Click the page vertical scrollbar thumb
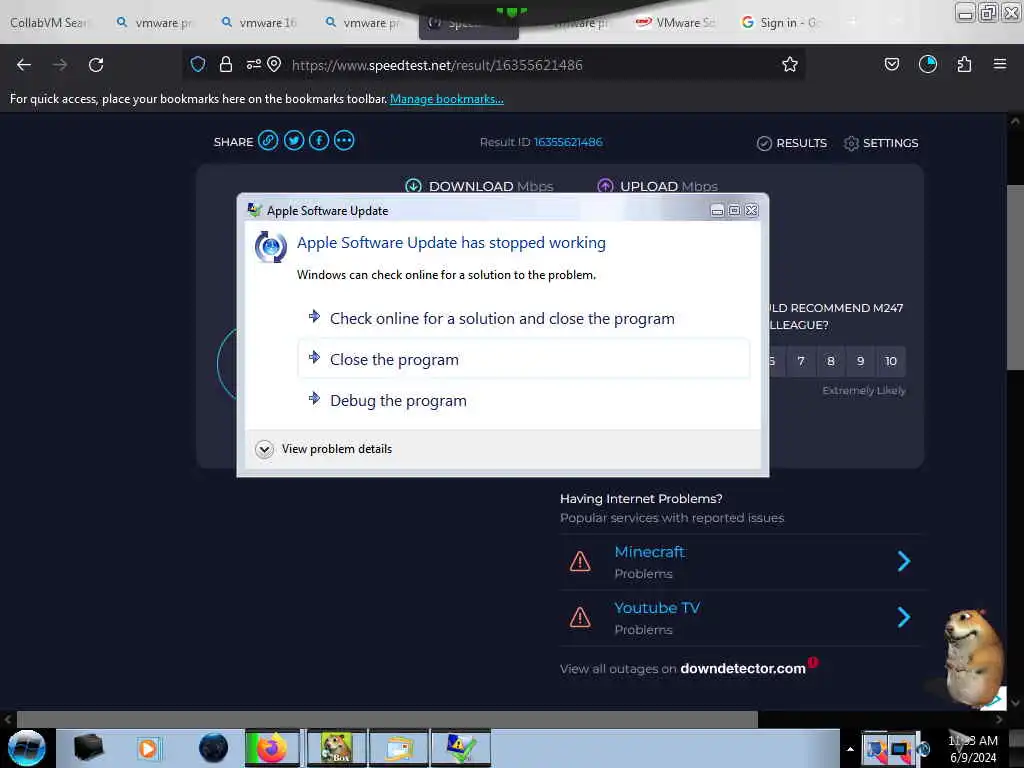The width and height of the screenshot is (1024, 768). (1015, 277)
